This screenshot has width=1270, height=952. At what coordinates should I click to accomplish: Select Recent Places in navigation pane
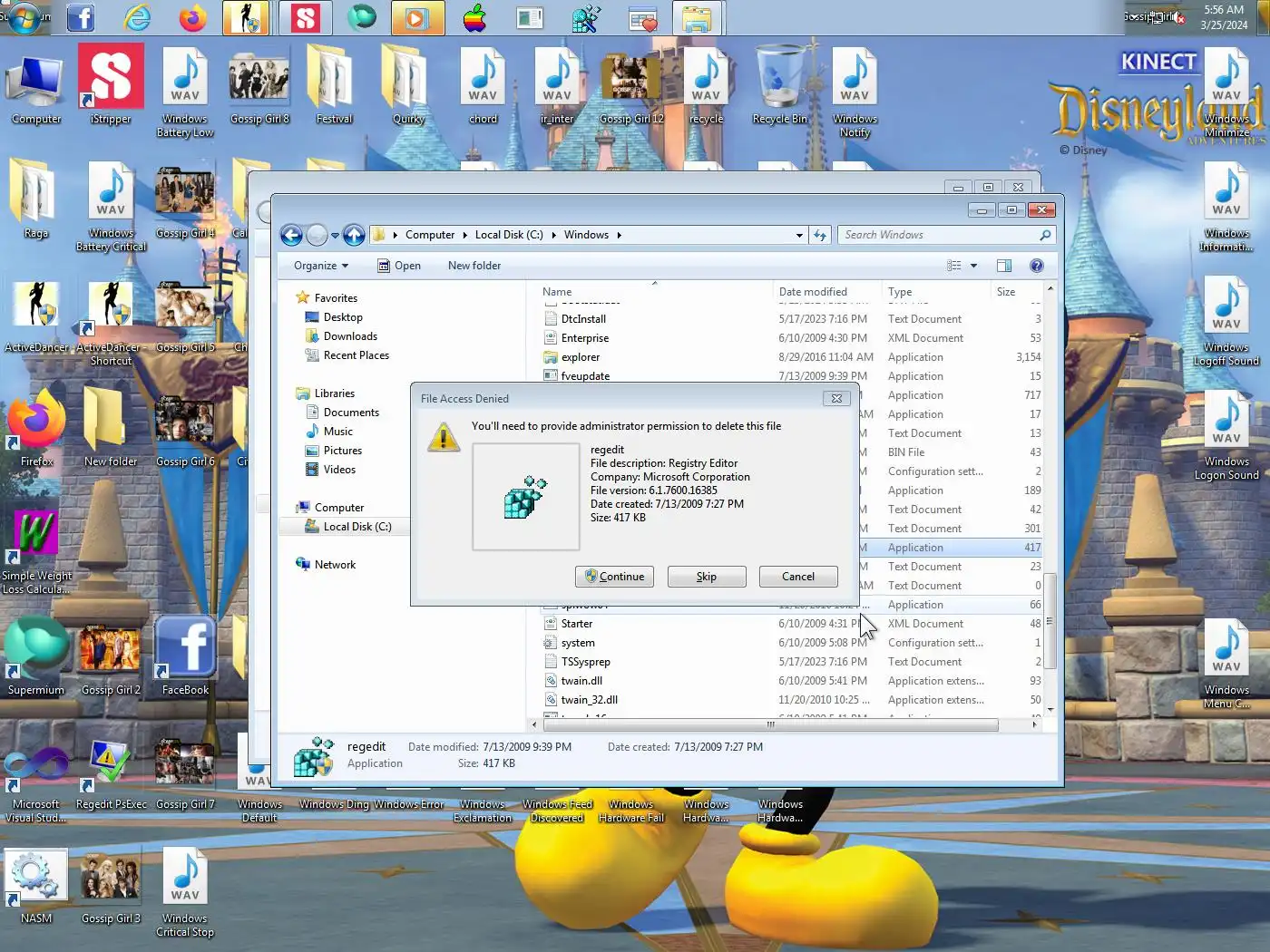coord(356,355)
